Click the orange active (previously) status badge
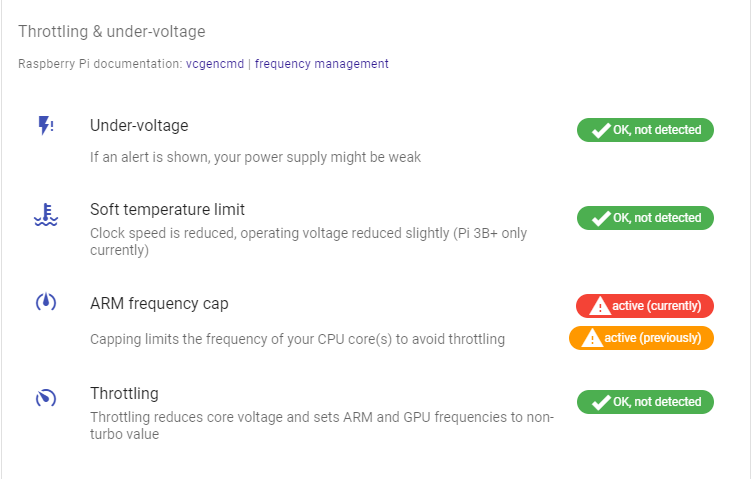755x479 pixels. coord(641,338)
